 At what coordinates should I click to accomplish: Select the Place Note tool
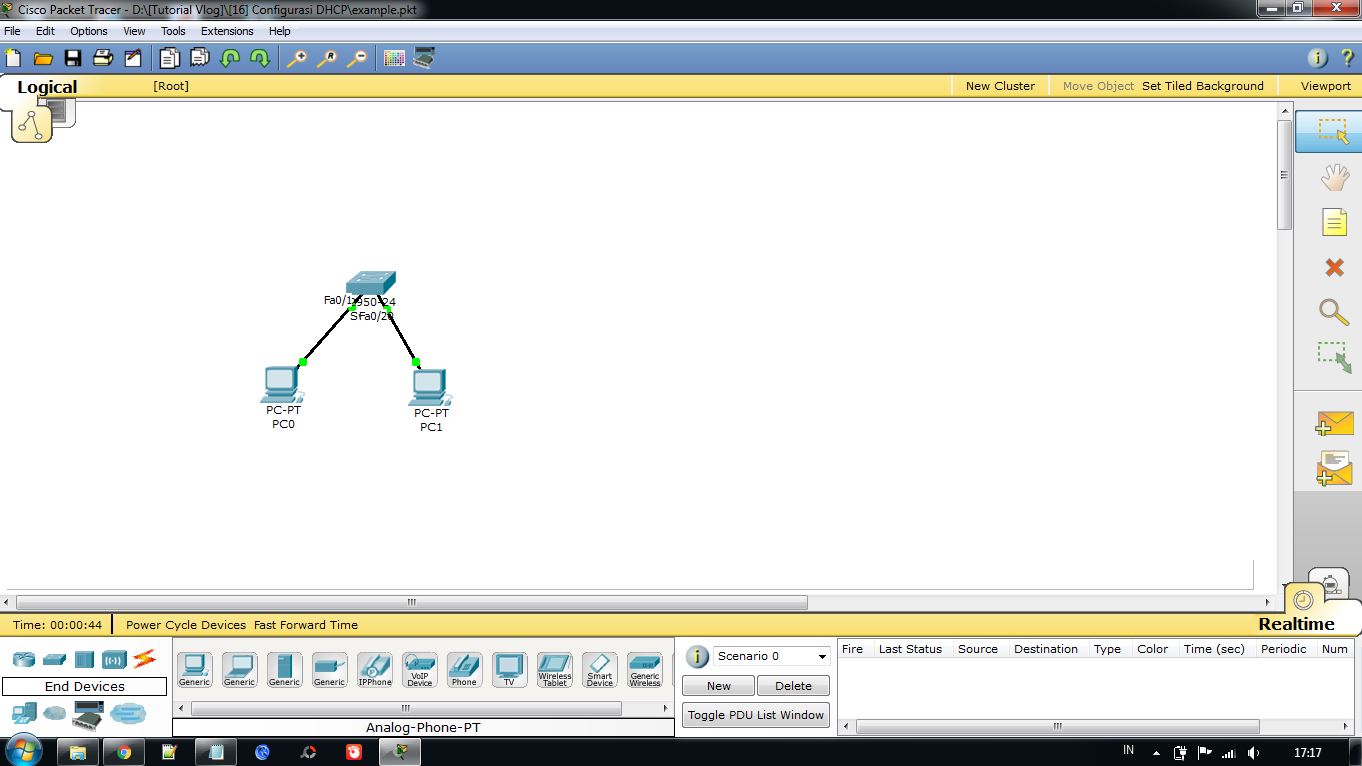(1334, 222)
